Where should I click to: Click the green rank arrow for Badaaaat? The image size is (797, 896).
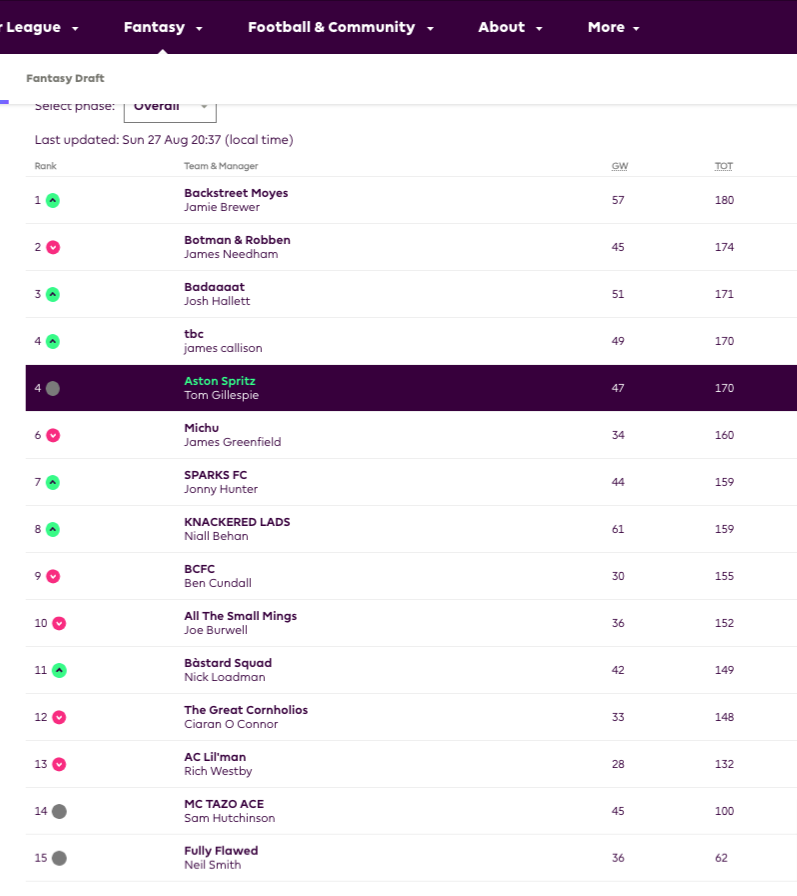[x=53, y=294]
